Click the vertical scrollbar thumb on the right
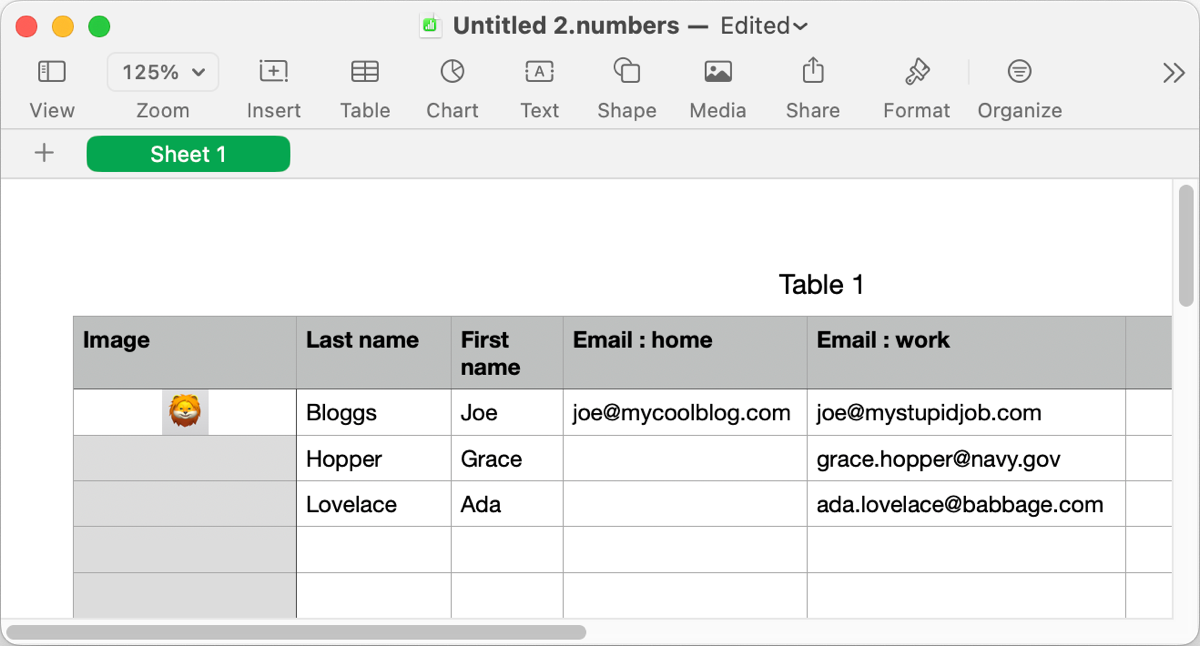The image size is (1200, 646). 1186,245
